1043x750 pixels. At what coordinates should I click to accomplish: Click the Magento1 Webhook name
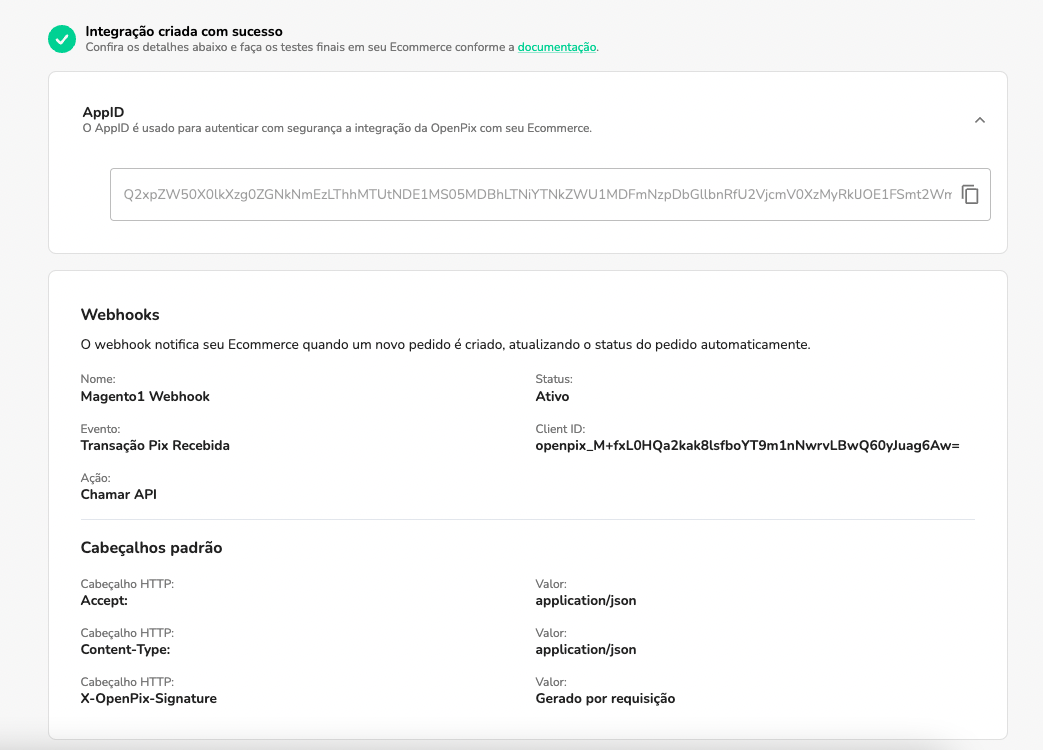[145, 396]
